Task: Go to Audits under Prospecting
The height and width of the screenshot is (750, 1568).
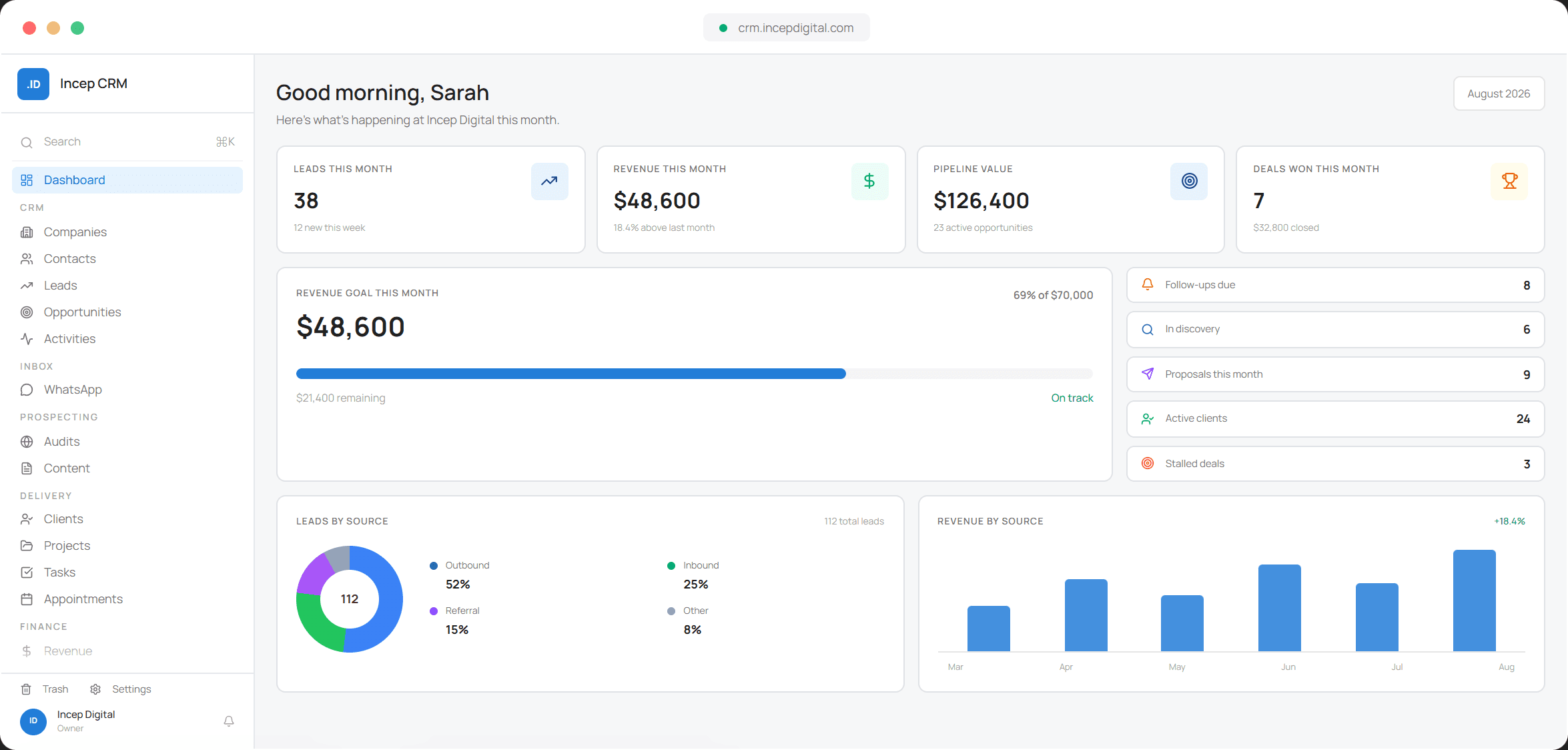Action: [127, 442]
